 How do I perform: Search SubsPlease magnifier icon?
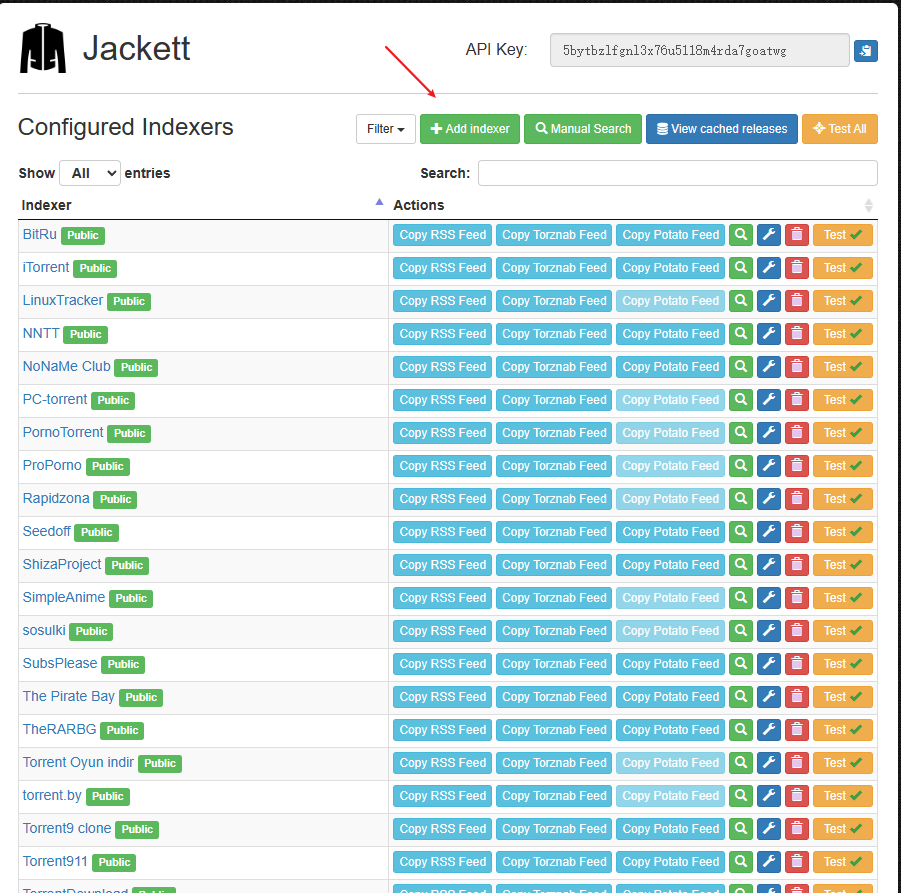tap(741, 664)
